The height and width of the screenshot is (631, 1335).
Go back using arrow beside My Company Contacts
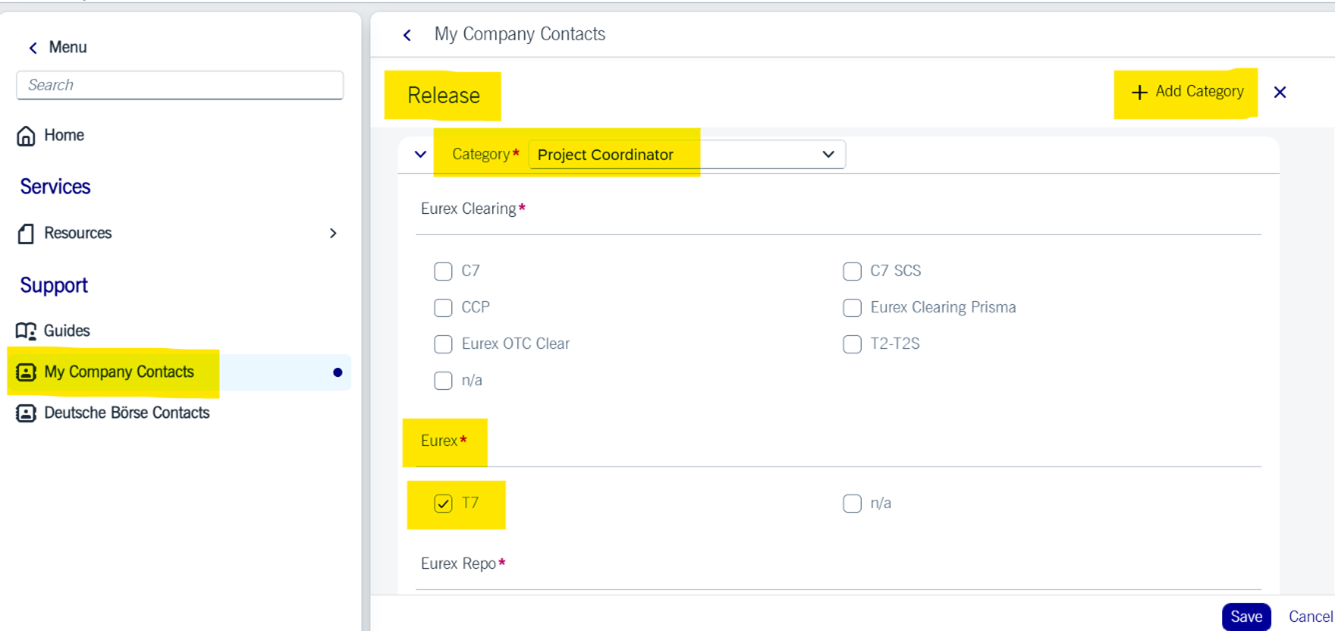407,35
